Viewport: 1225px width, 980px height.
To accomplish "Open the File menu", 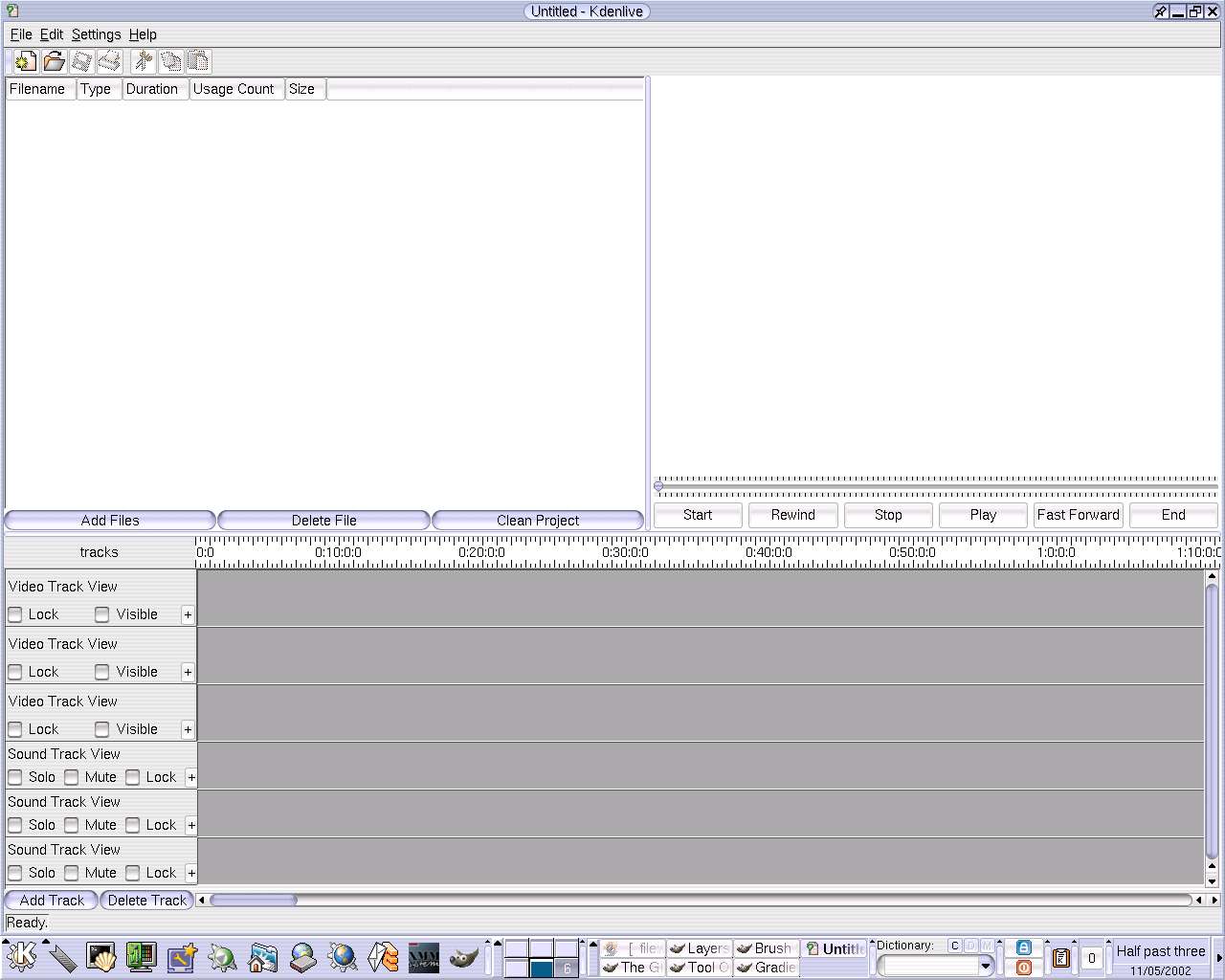I will pos(21,34).
